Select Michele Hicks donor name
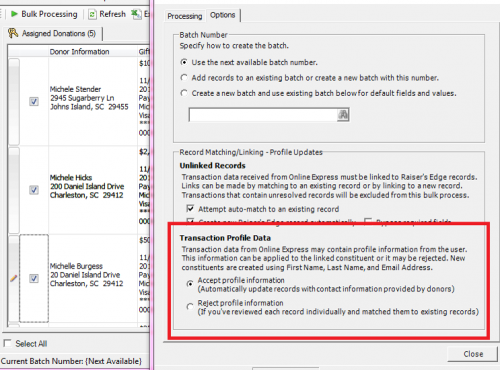This screenshot has height=370, width=500. click(71, 177)
